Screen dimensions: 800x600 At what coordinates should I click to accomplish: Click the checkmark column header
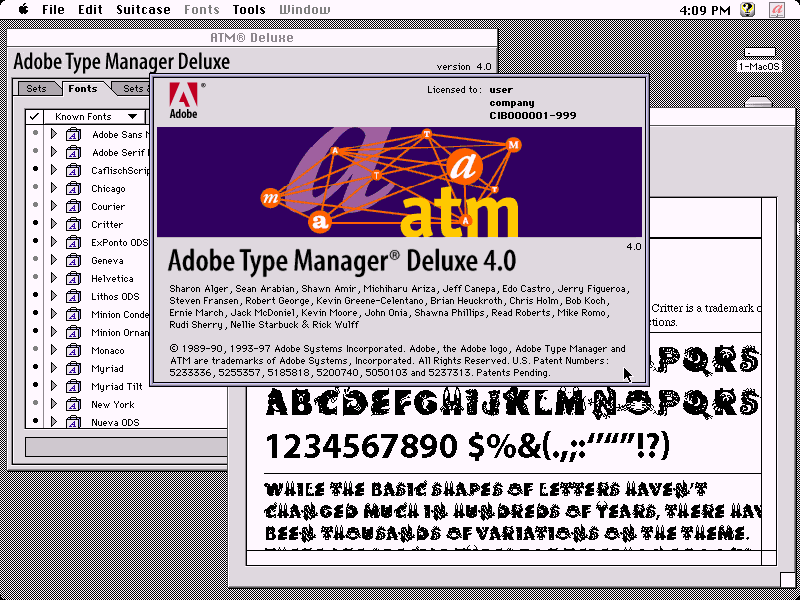click(34, 117)
